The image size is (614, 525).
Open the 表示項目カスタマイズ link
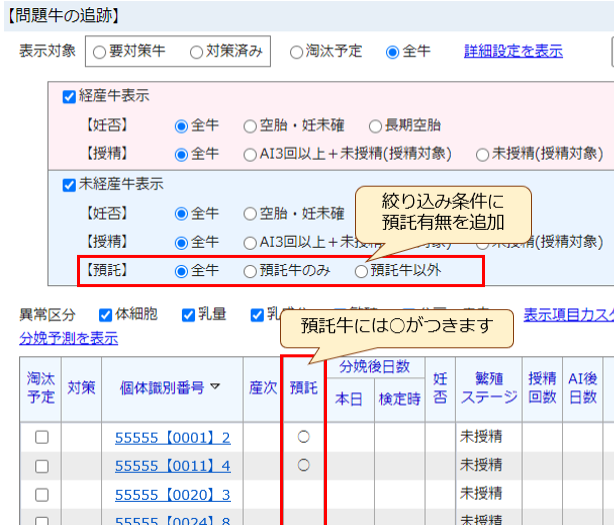569,315
